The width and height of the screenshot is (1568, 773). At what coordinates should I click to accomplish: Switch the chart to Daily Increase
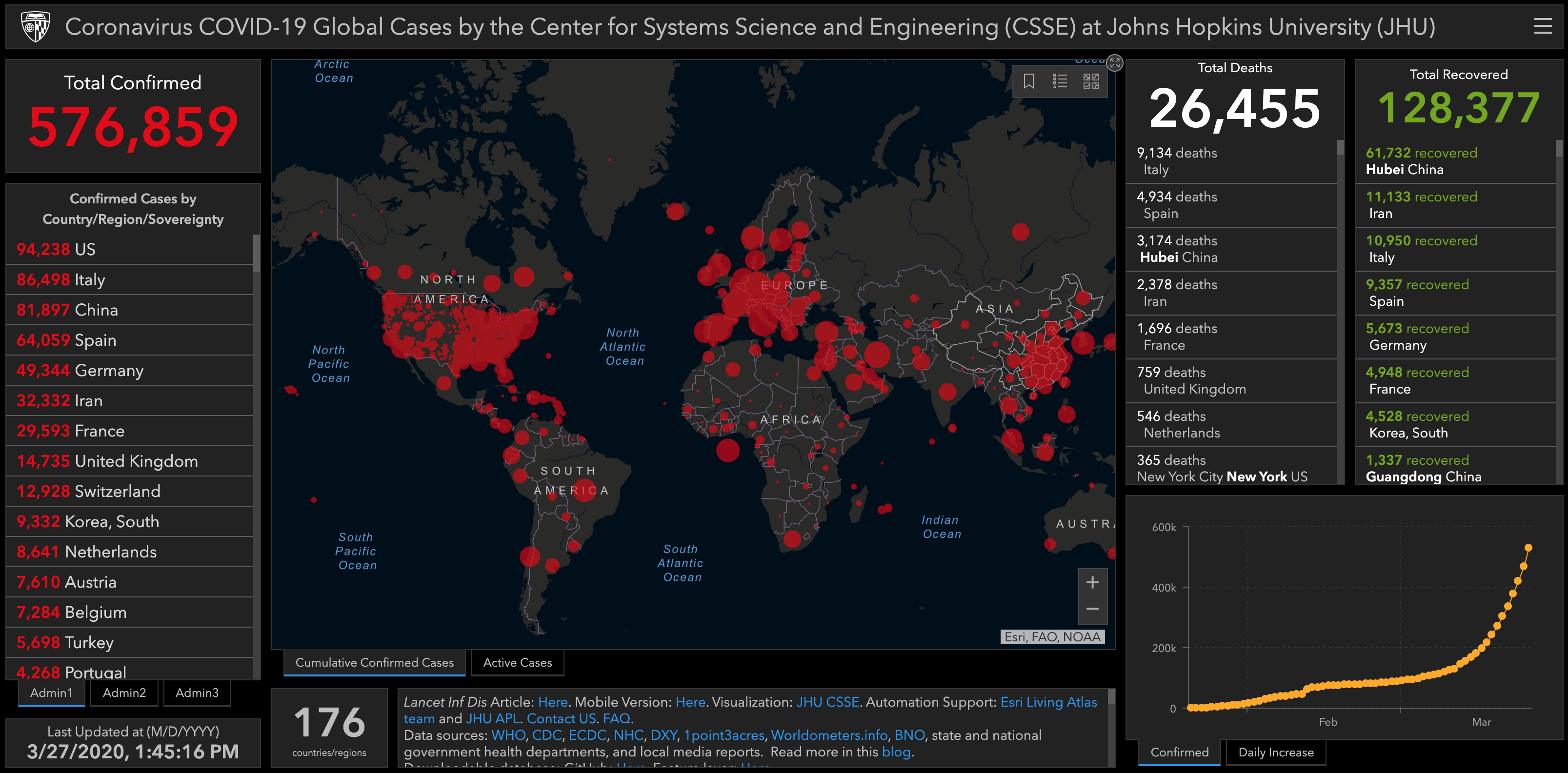(1276, 753)
